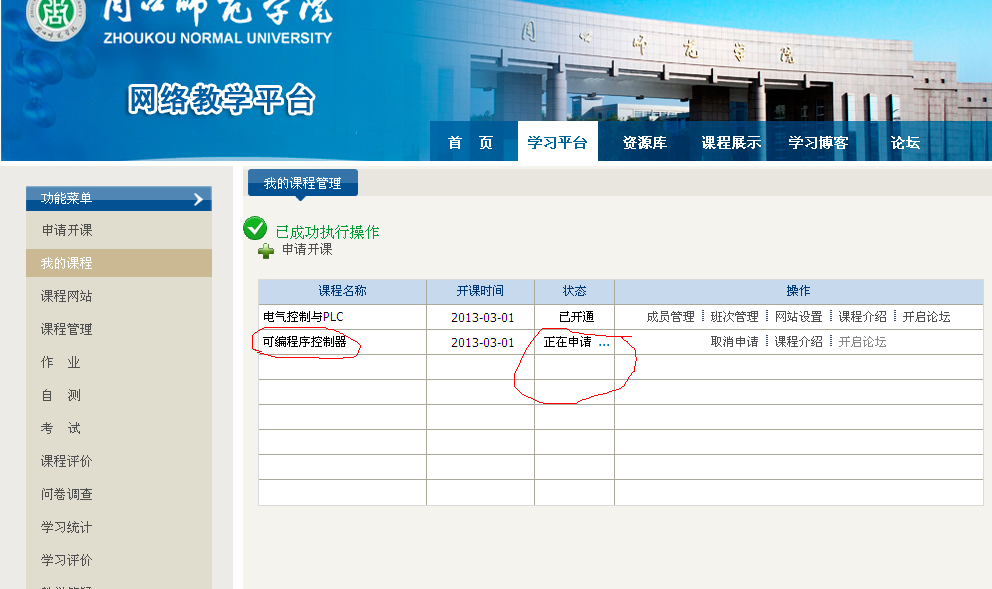992x589 pixels.
Task: Go to the 学习博客 navigation tab
Action: coord(818,143)
